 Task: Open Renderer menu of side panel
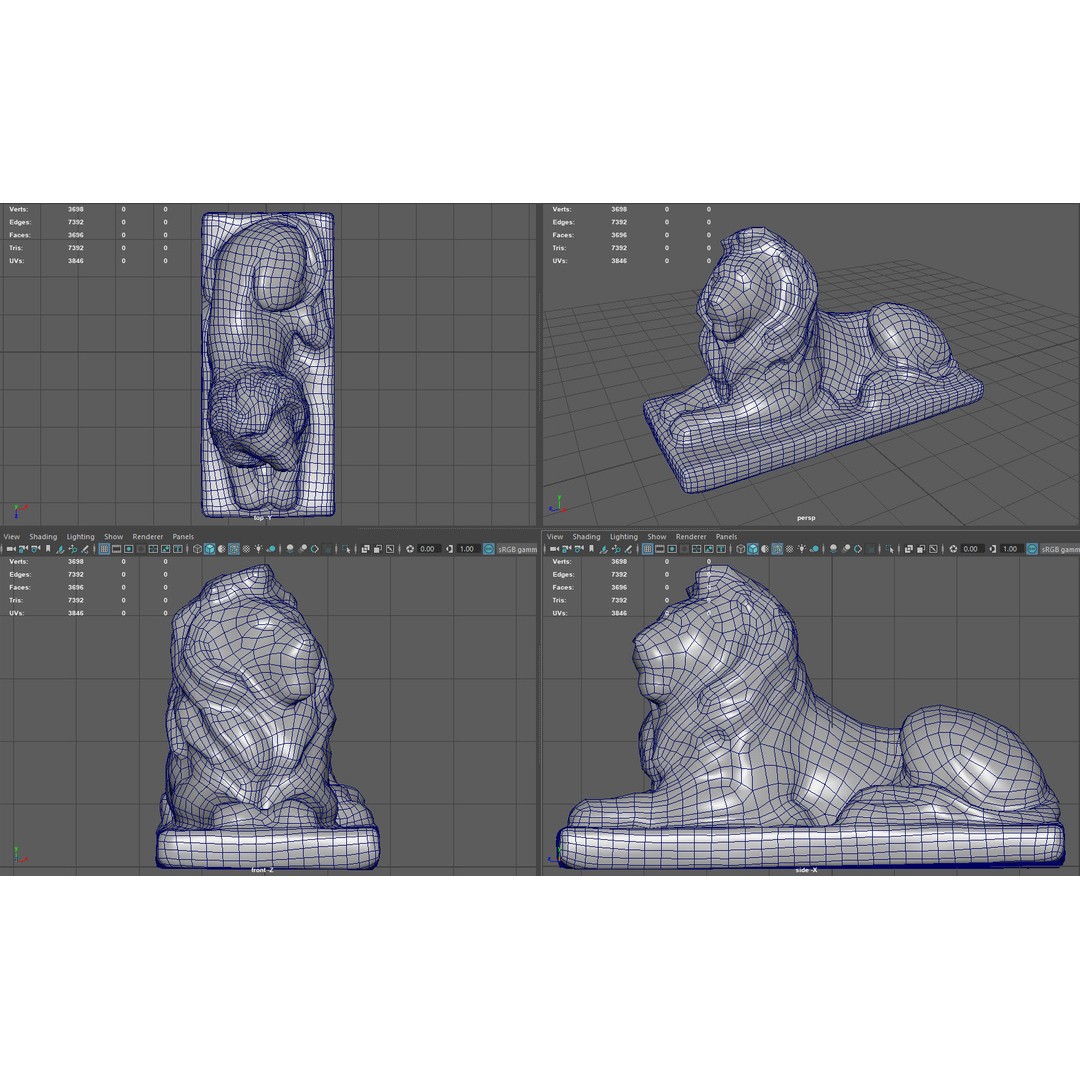coord(691,537)
